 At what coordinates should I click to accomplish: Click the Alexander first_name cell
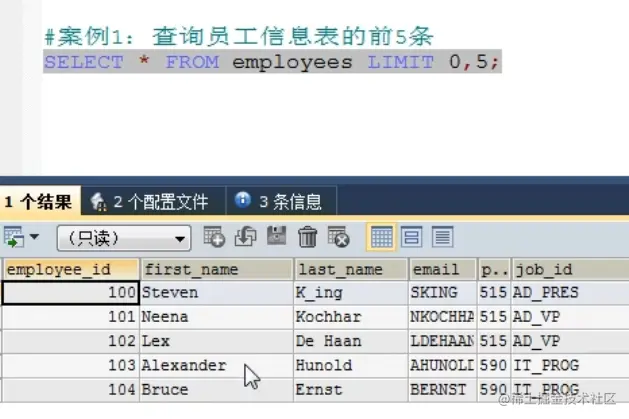click(x=217, y=365)
